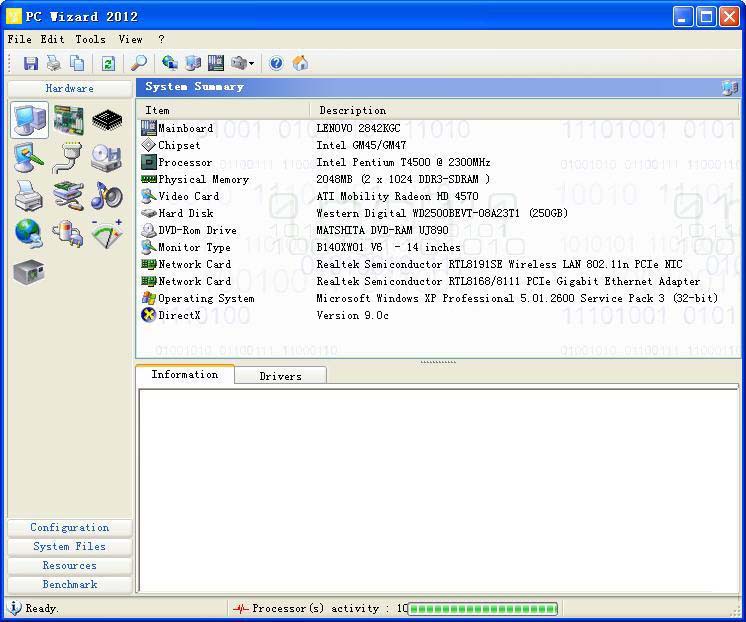Select the Processor row in System Summary
746x622 pixels.
185,162
